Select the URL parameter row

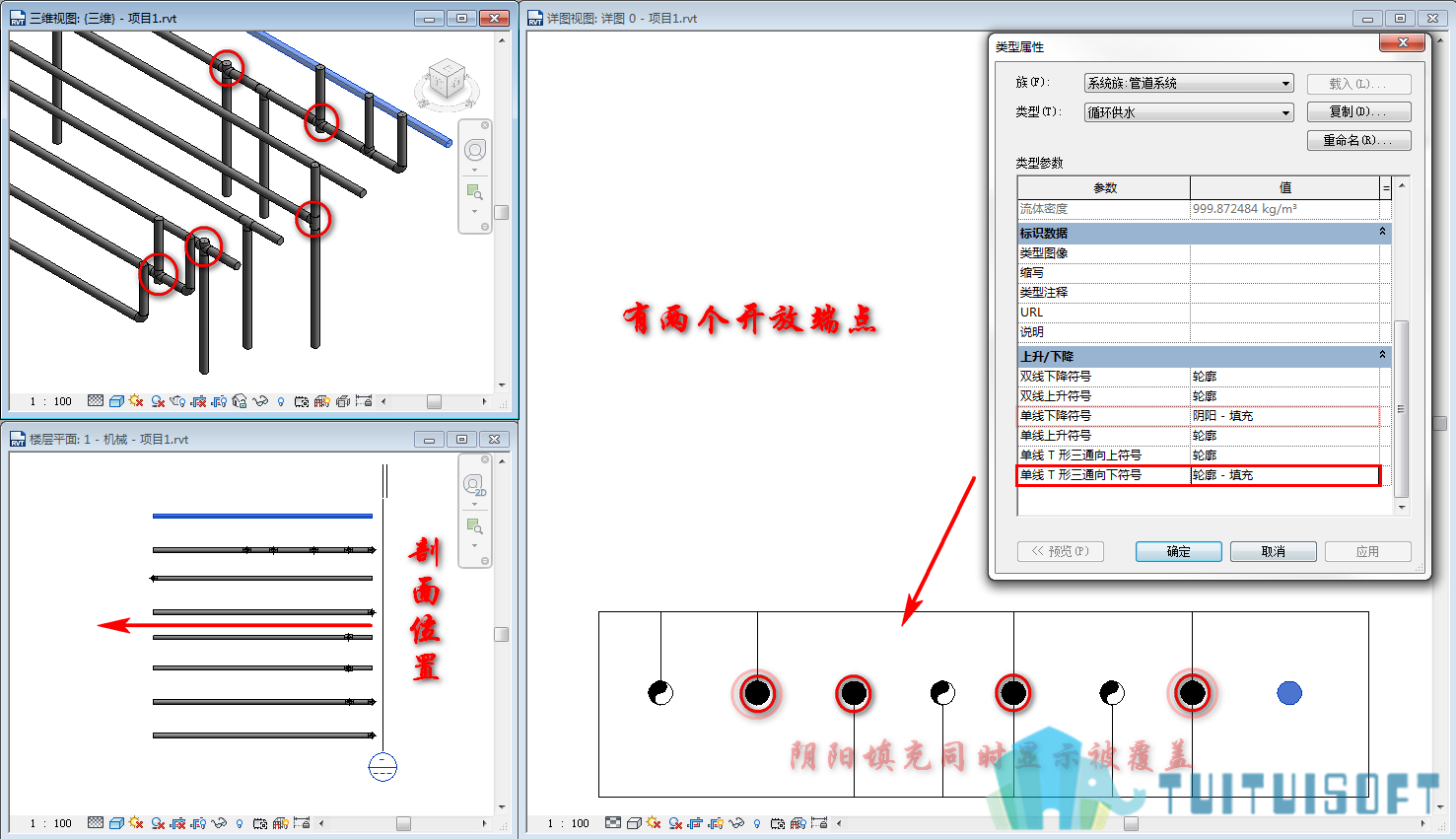1199,313
